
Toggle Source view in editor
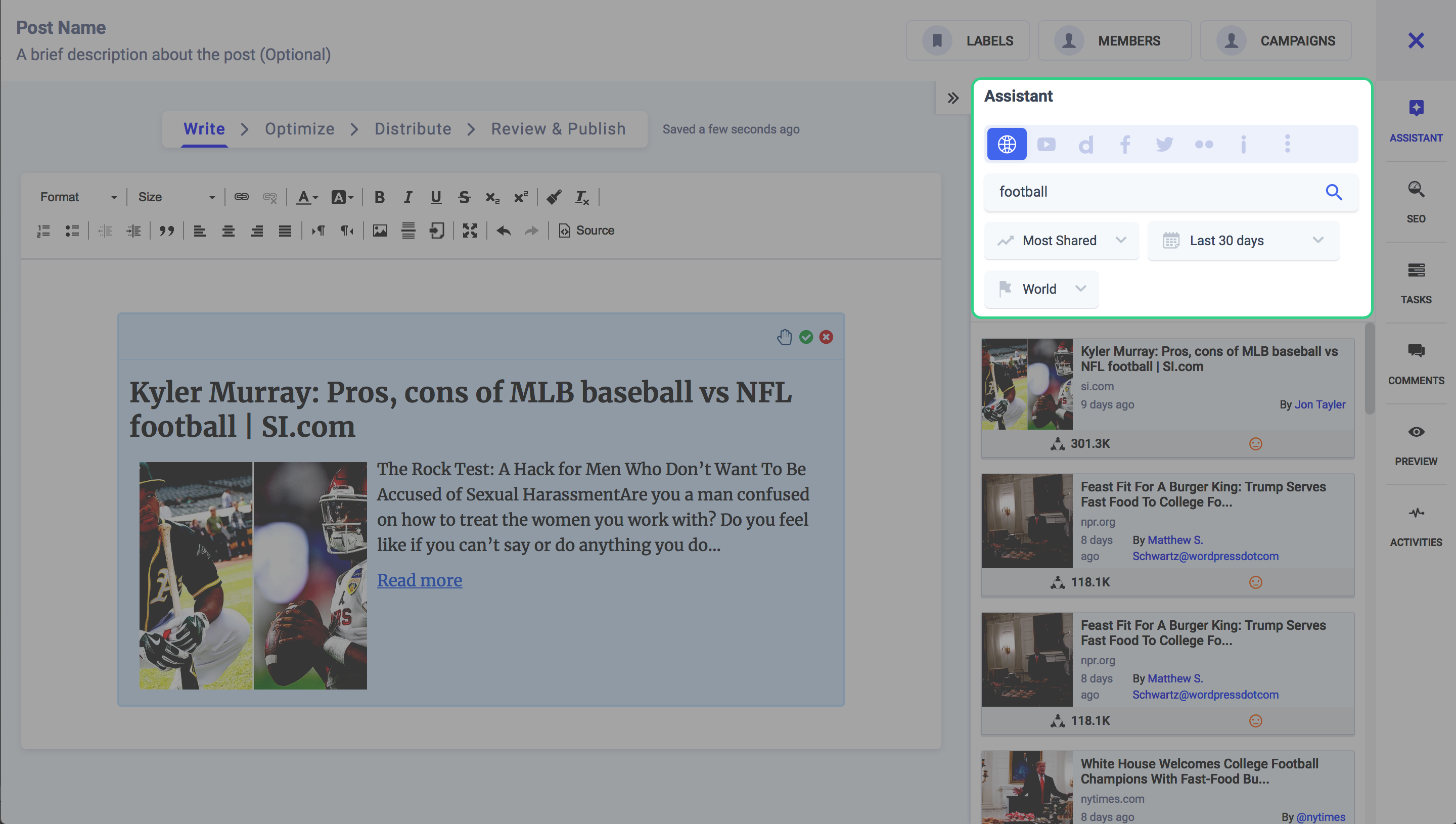click(x=586, y=231)
